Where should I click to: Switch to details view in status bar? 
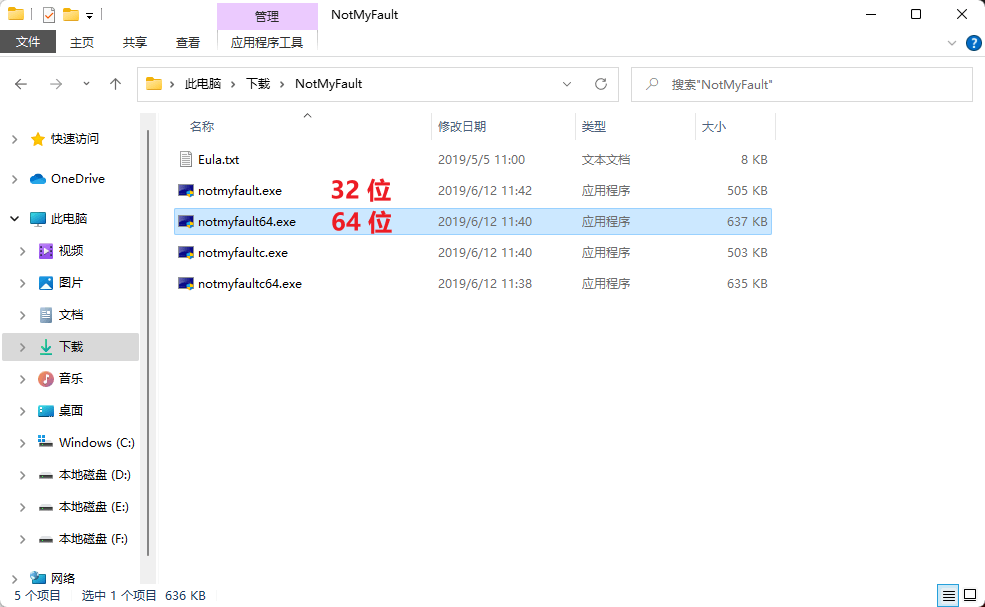[x=947, y=595]
